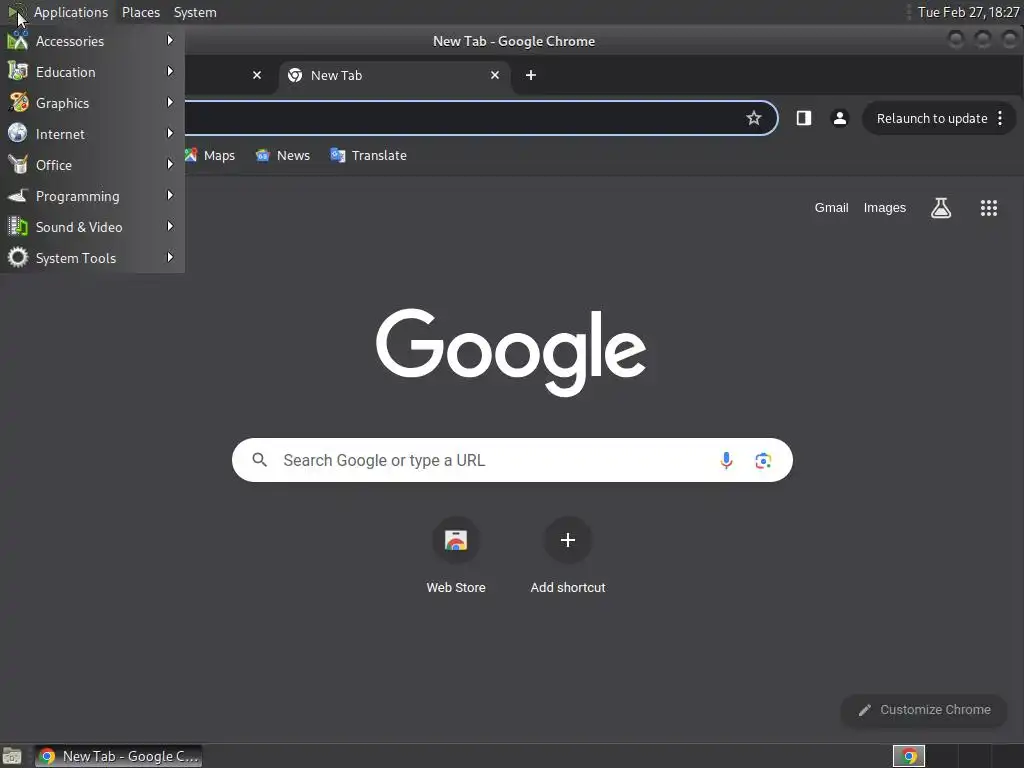Open the Chrome profile icon
Viewport: 1024px width, 768px height.
[840, 118]
